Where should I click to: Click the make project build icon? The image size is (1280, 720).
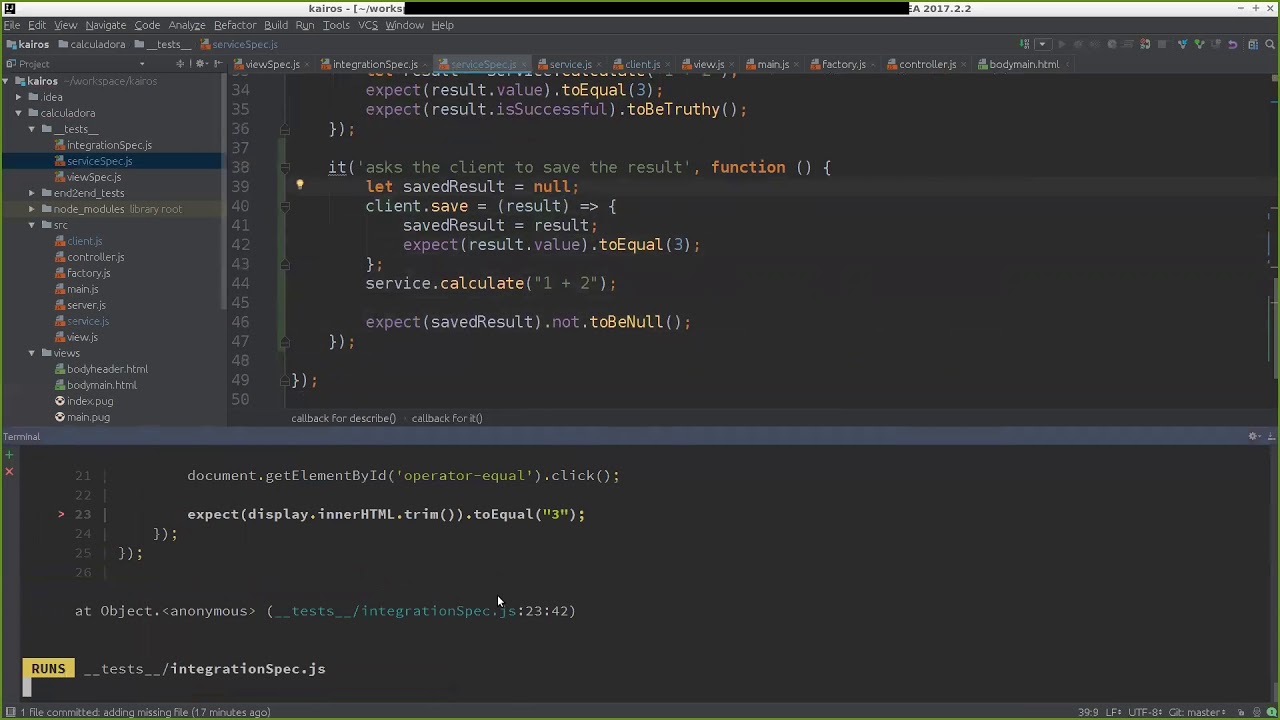click(1025, 44)
